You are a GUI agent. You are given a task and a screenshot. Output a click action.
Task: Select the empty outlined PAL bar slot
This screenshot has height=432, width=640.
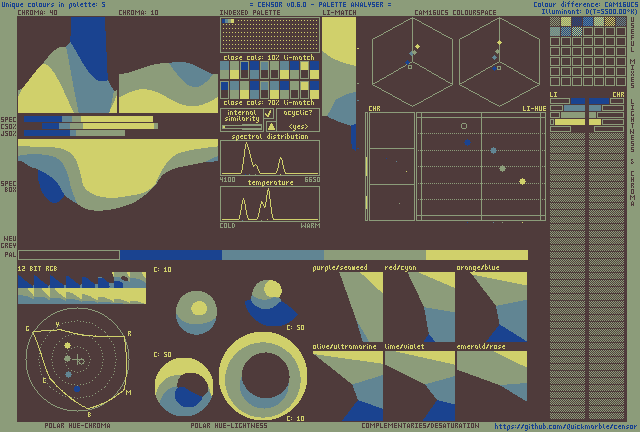coord(69,255)
